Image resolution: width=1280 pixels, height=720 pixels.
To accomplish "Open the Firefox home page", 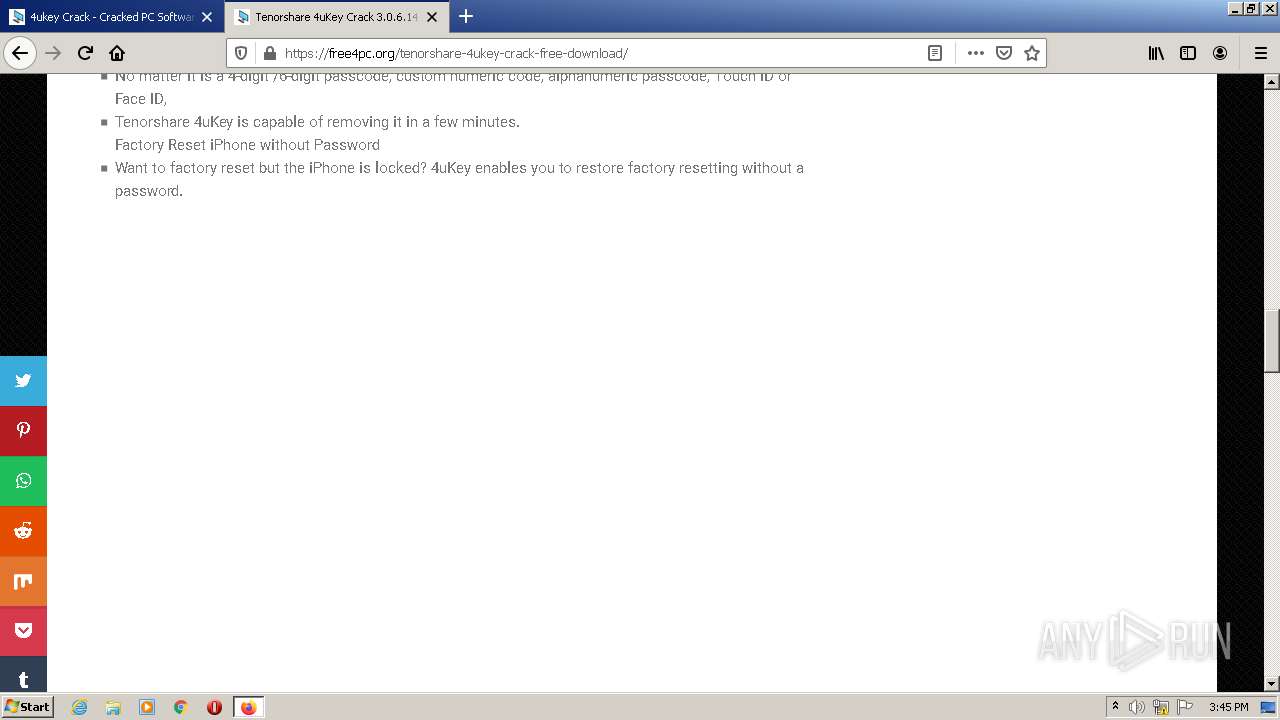I will [x=117, y=53].
